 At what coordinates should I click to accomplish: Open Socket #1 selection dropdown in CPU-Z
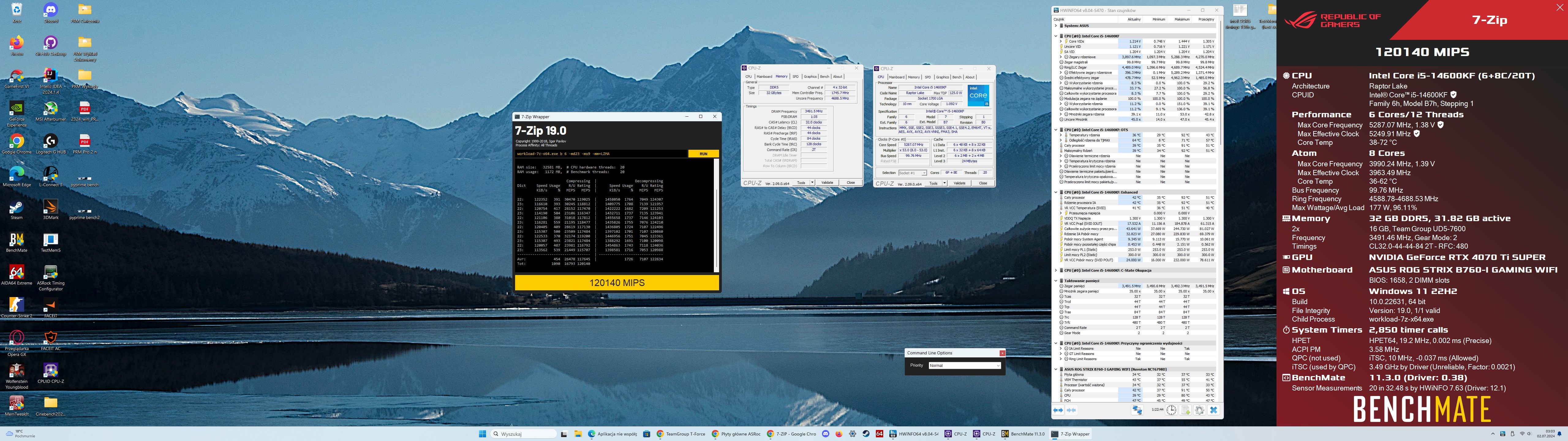pos(912,173)
